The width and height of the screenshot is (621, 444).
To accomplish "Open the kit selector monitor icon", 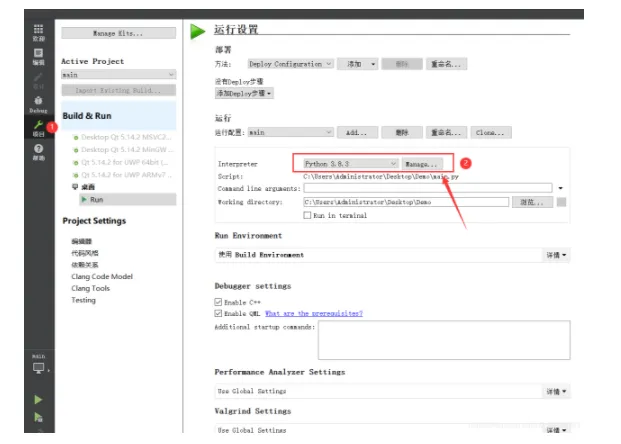I will click(x=39, y=368).
